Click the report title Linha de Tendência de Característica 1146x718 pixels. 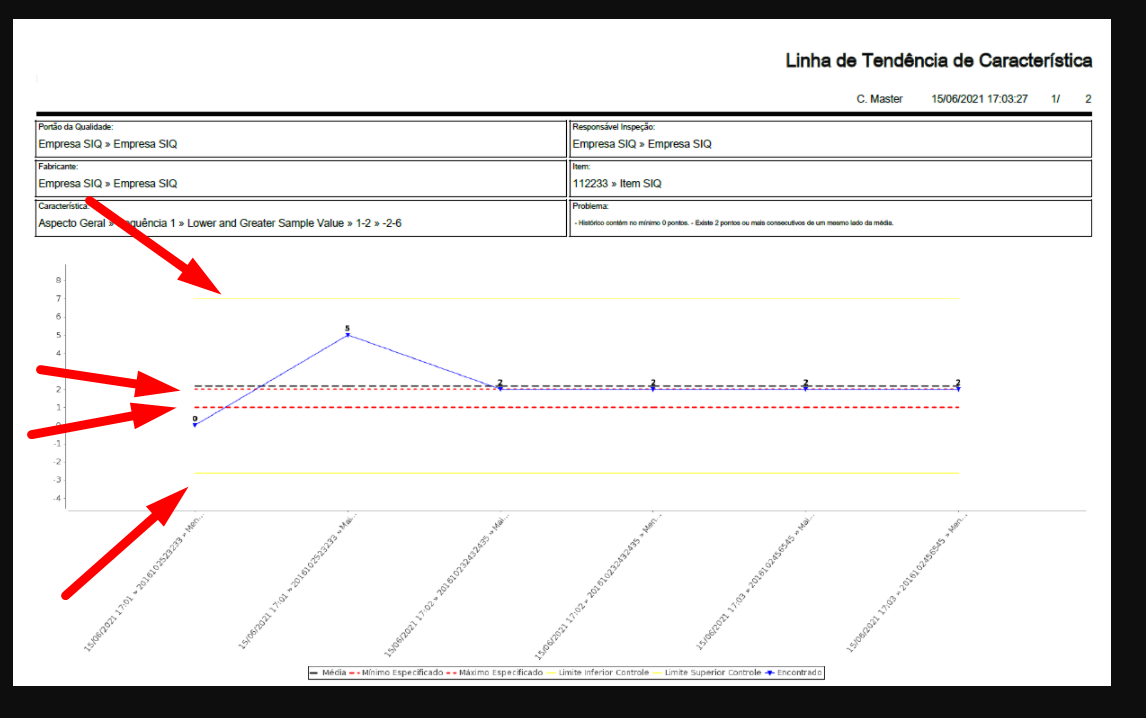pyautogui.click(x=938, y=61)
